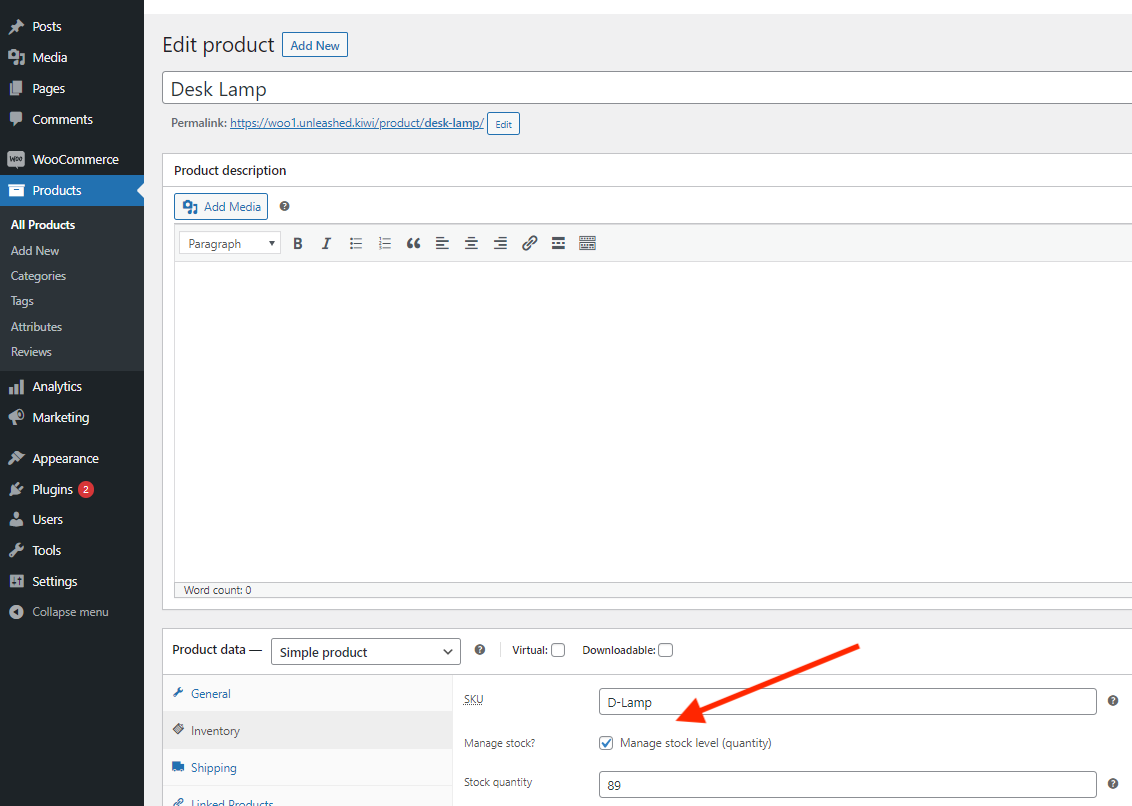This screenshot has height=806, width=1132.
Task: Align text right in editor
Action: tap(500, 243)
